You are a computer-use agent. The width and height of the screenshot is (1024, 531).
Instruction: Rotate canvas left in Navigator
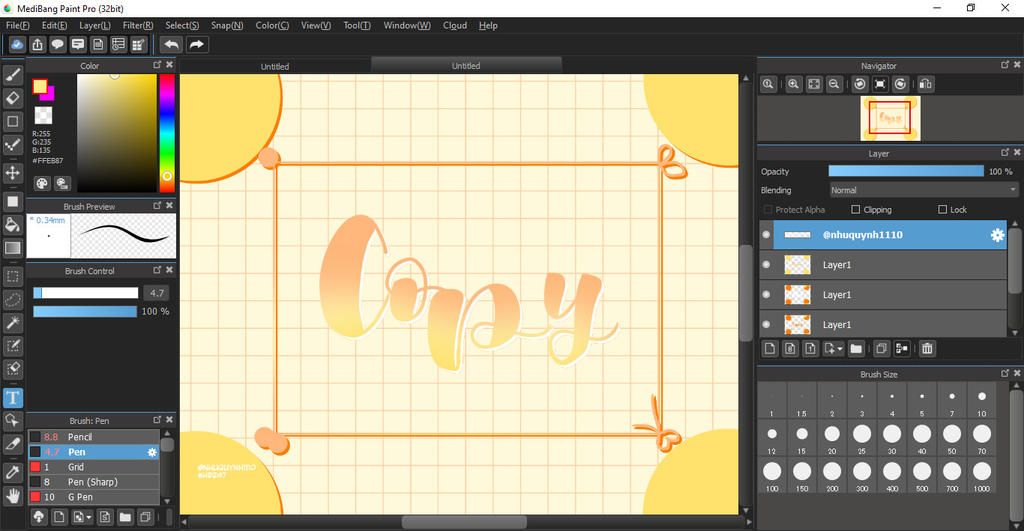pyautogui.click(x=860, y=84)
